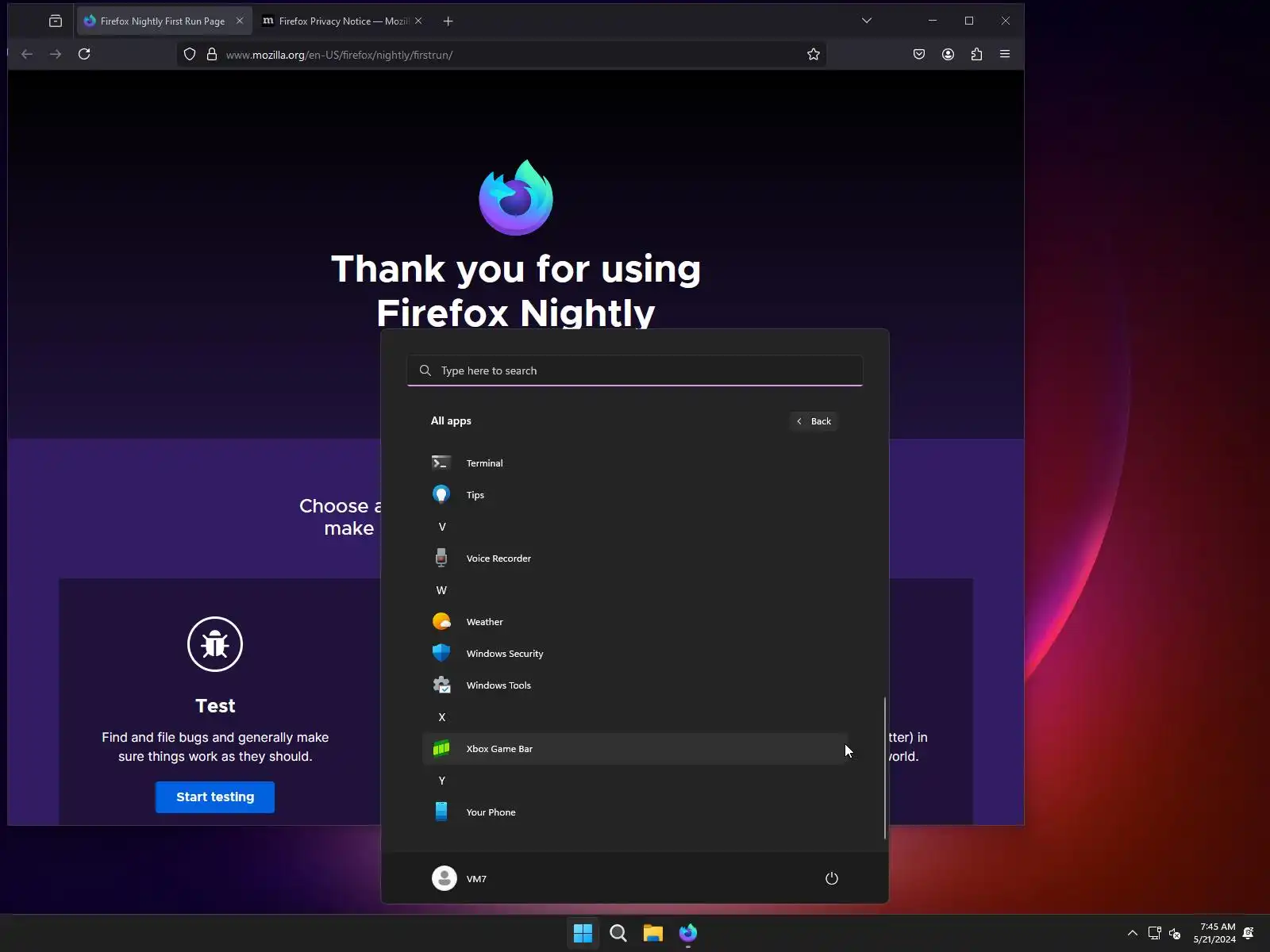This screenshot has height=952, width=1270.
Task: View site security padlock info
Action: (212, 54)
